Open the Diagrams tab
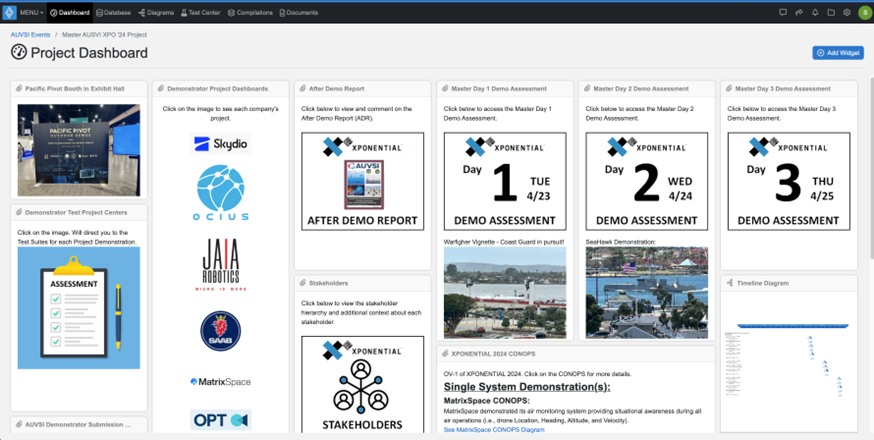Viewport: 874px width, 440px height. click(156, 12)
